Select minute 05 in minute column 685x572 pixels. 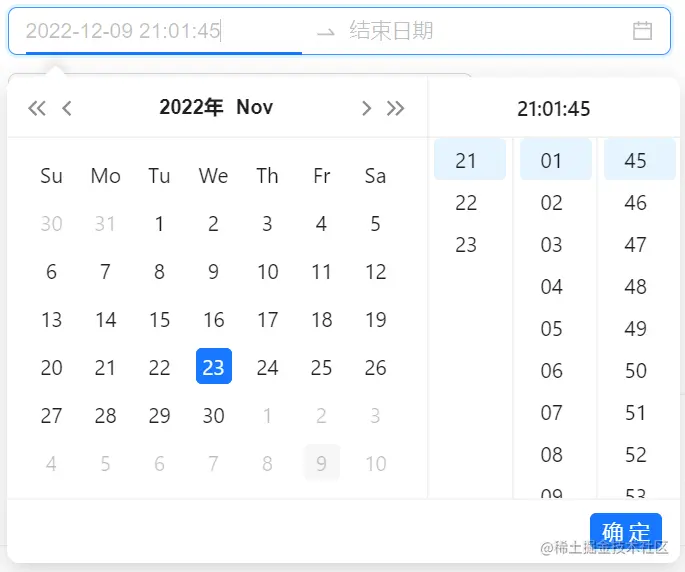pos(552,329)
